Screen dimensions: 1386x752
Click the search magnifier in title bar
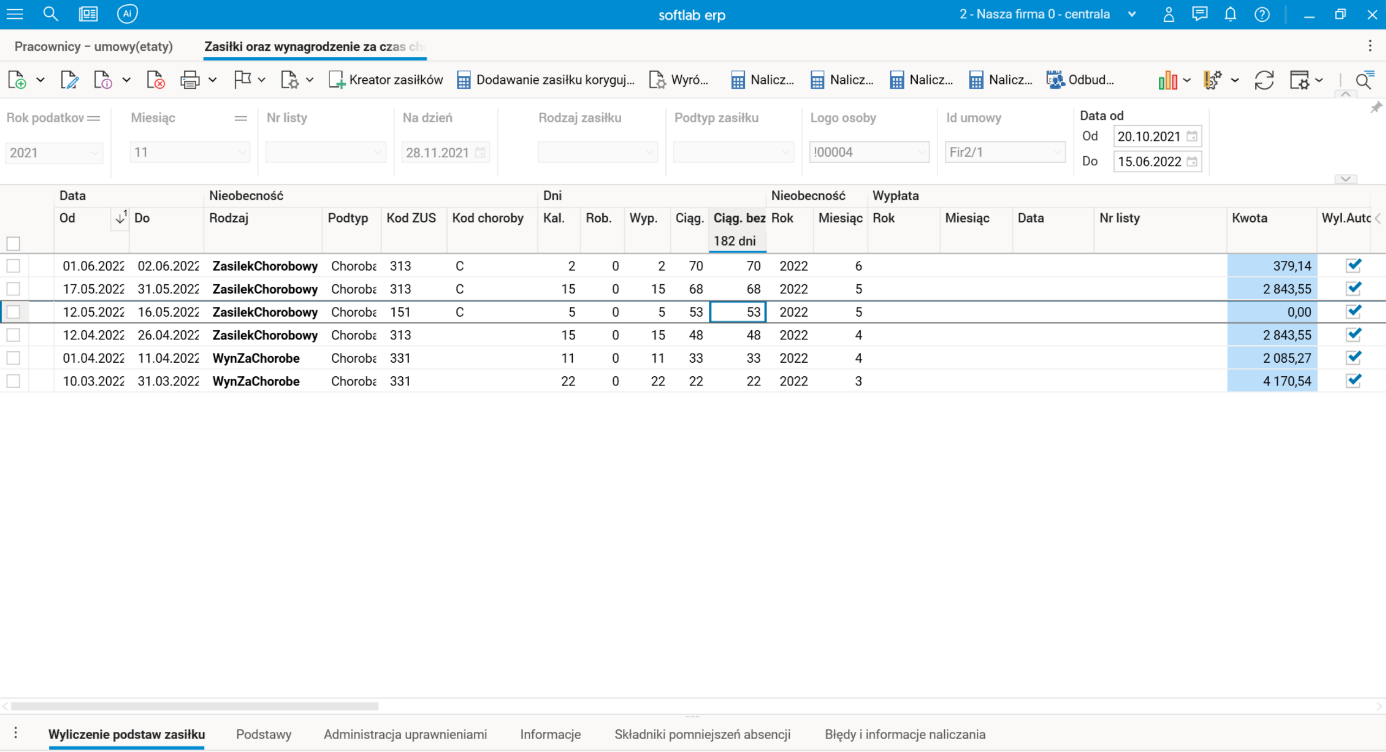tap(51, 15)
